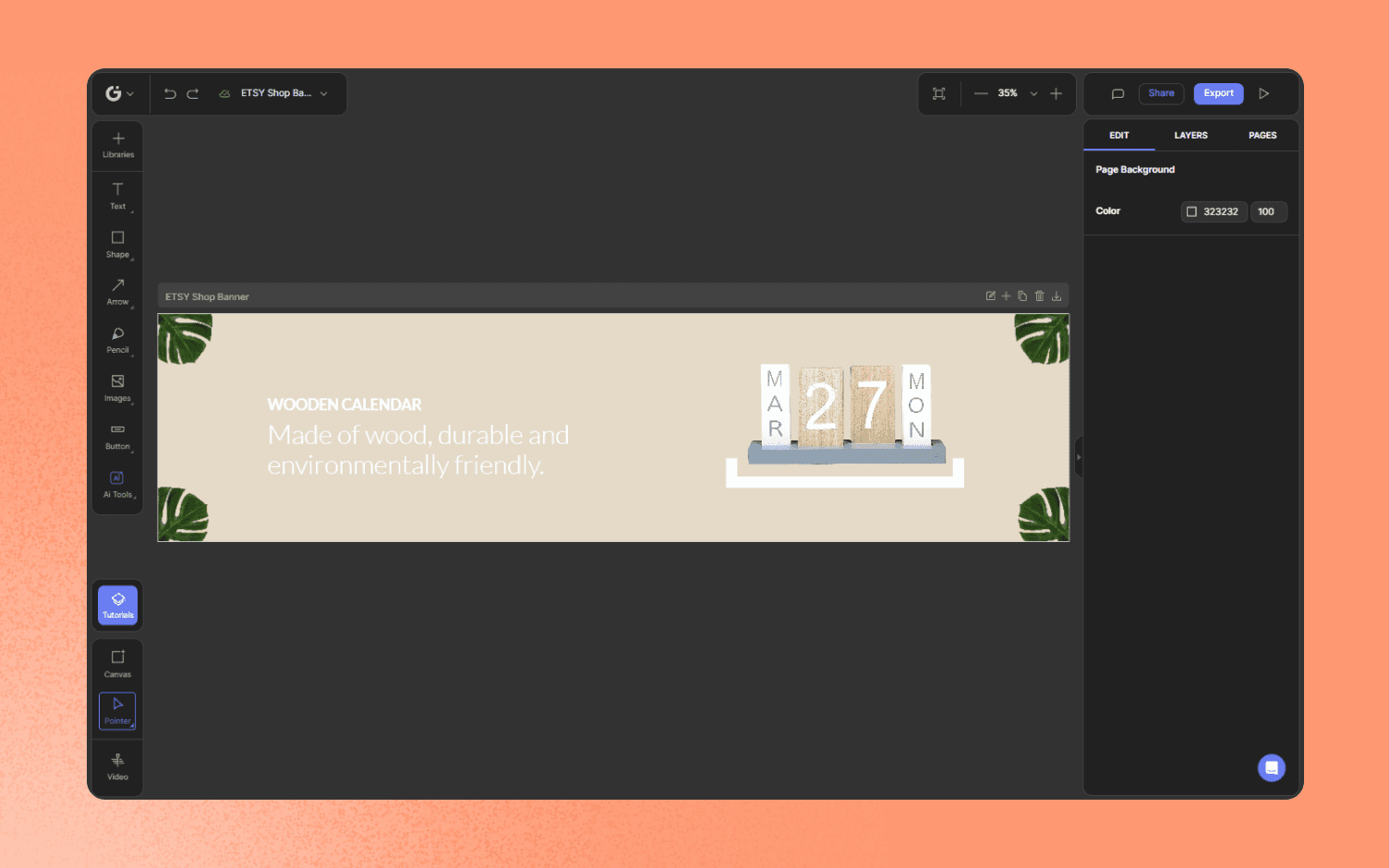The height and width of the screenshot is (868, 1389).
Task: Add a new page after banner
Action: click(x=1007, y=296)
